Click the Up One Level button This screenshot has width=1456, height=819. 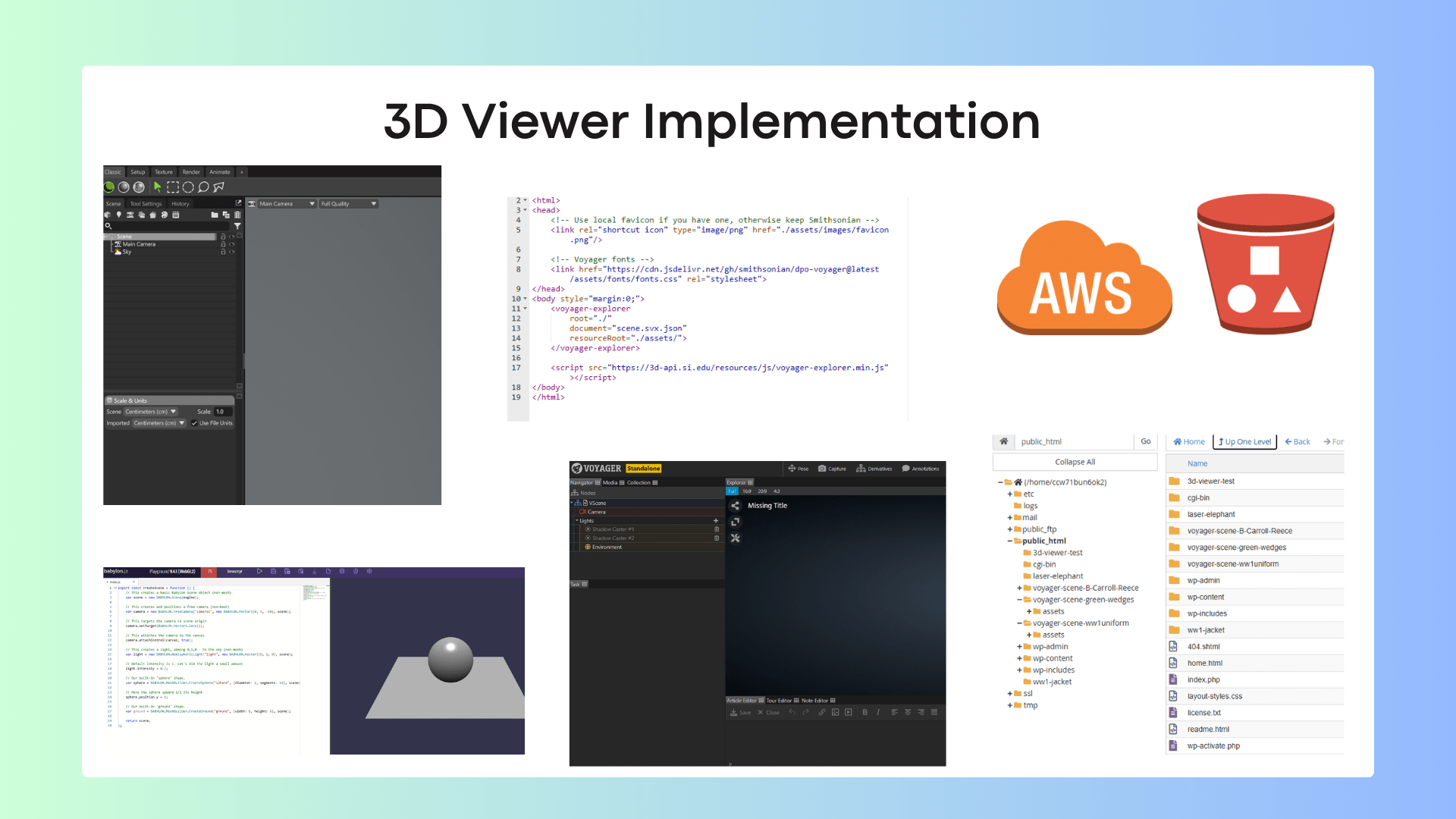click(x=1244, y=441)
